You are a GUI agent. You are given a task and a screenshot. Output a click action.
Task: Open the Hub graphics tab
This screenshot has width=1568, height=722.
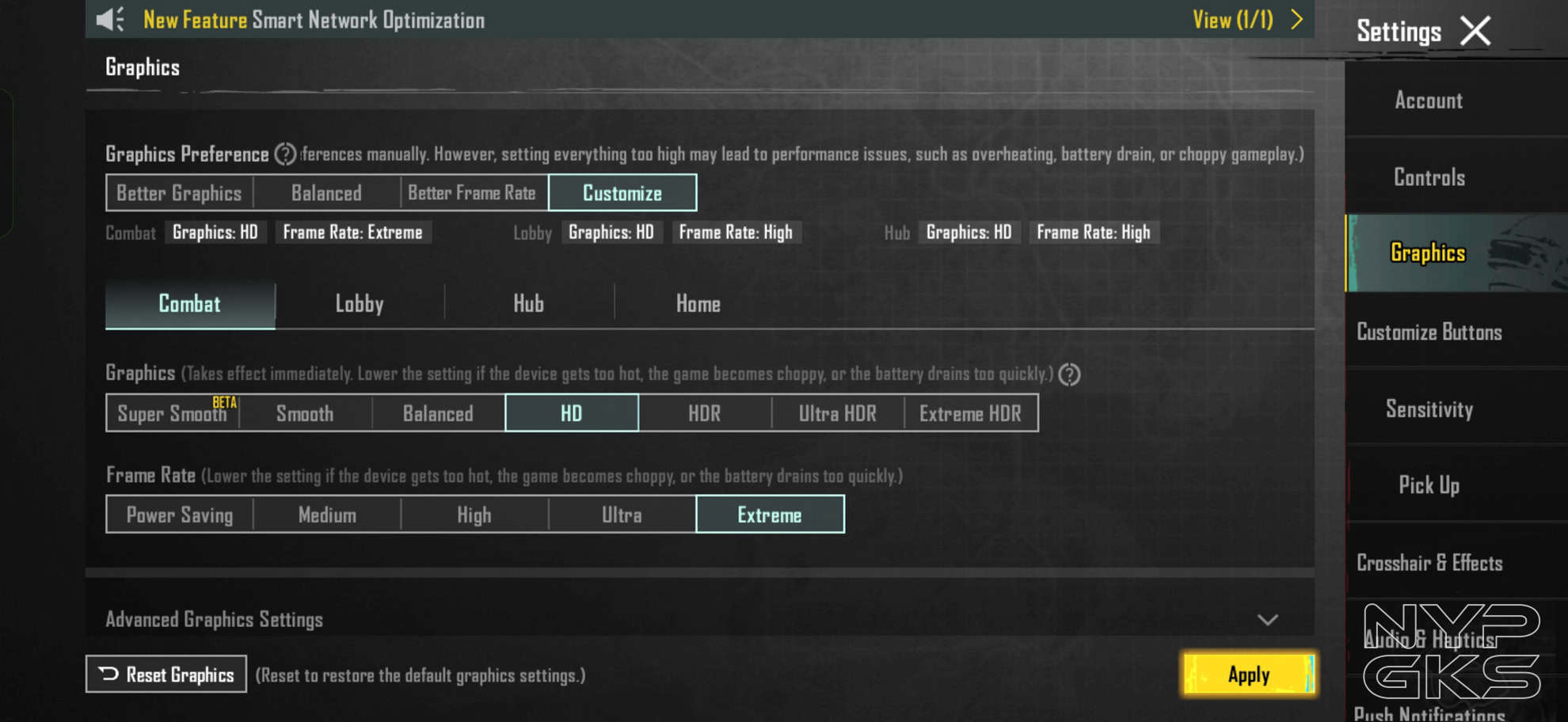click(528, 304)
